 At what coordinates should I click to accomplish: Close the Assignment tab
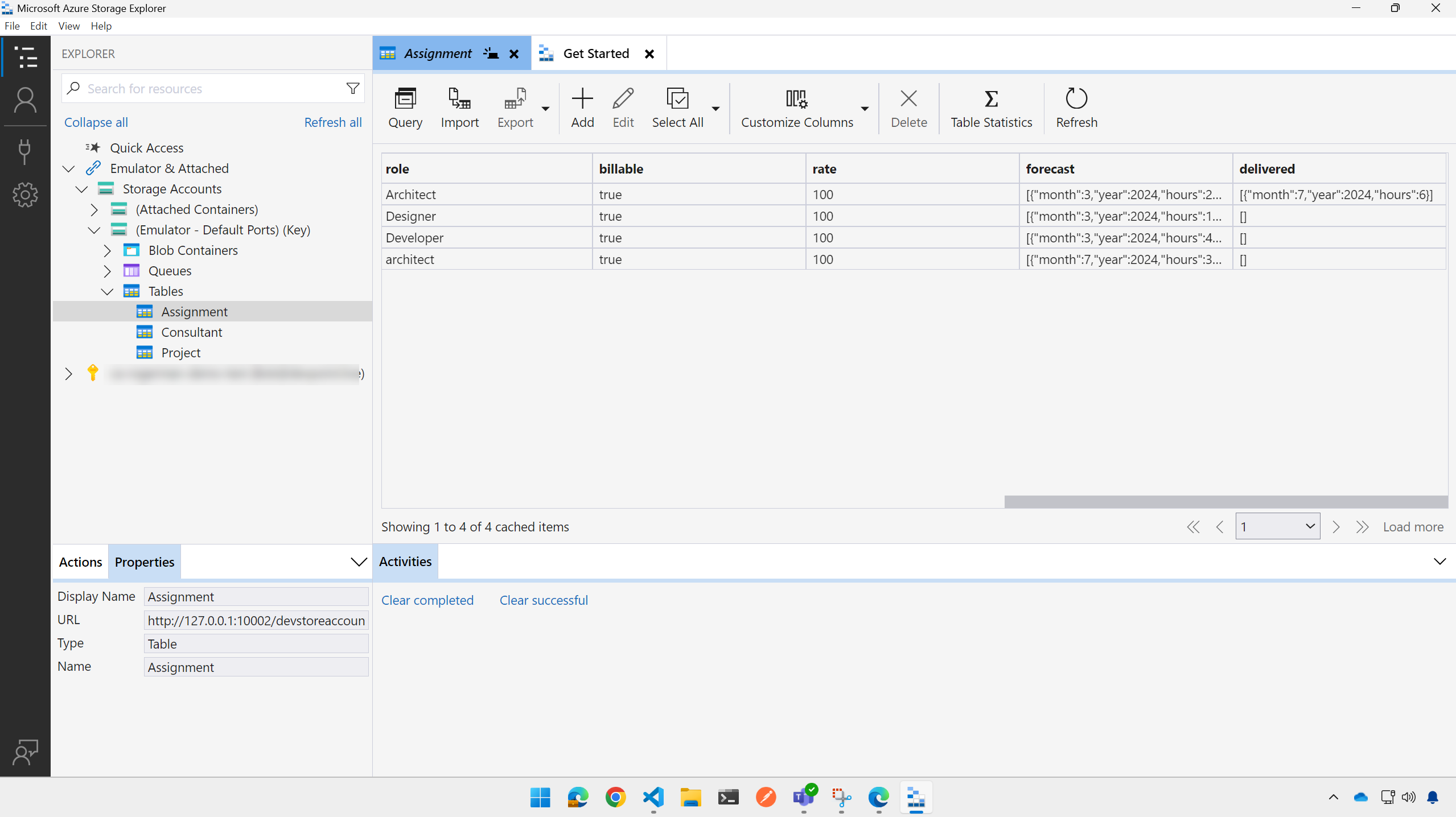pyautogui.click(x=514, y=54)
